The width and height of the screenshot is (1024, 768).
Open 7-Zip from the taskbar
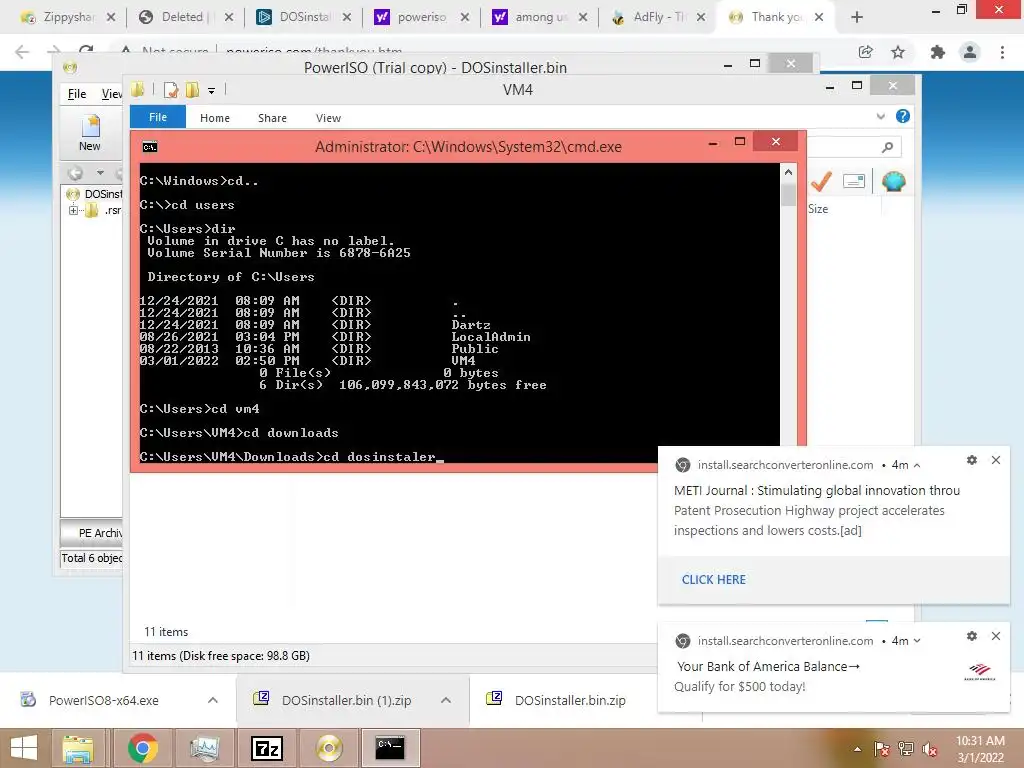click(x=267, y=748)
